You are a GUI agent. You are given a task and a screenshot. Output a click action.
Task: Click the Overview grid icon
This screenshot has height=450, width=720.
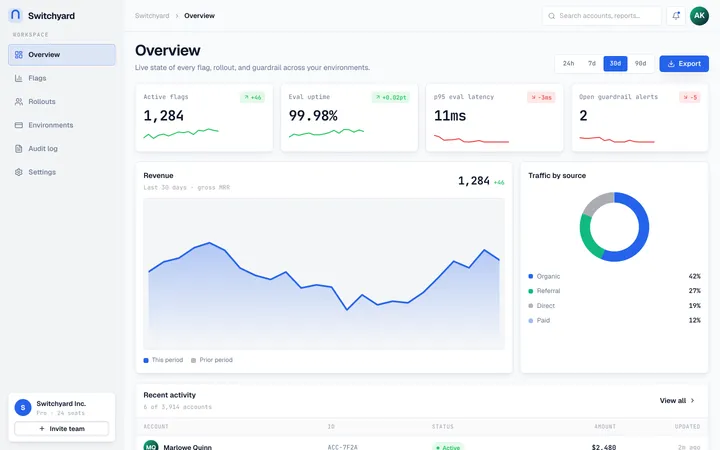click(18, 55)
